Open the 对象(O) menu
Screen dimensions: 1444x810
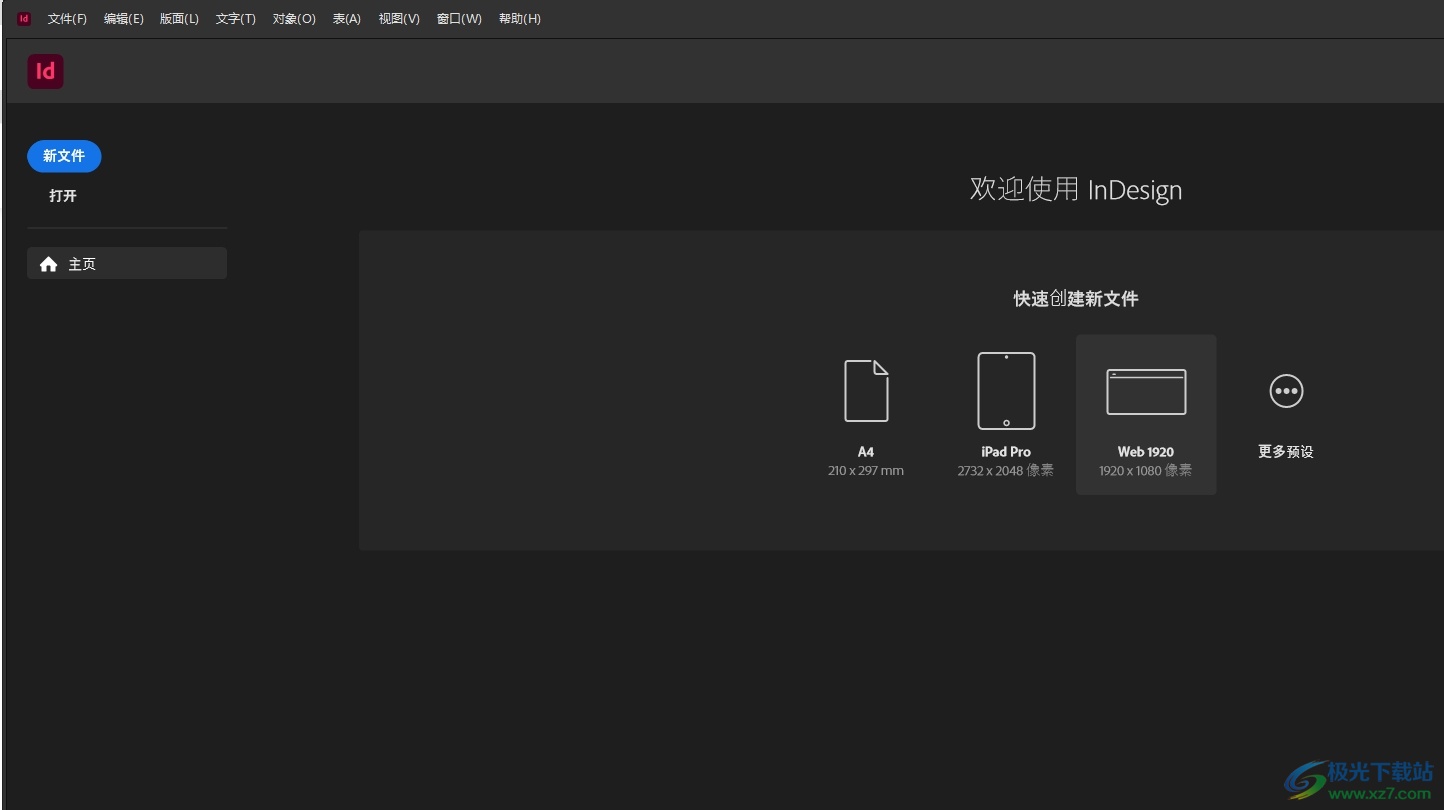coord(294,19)
